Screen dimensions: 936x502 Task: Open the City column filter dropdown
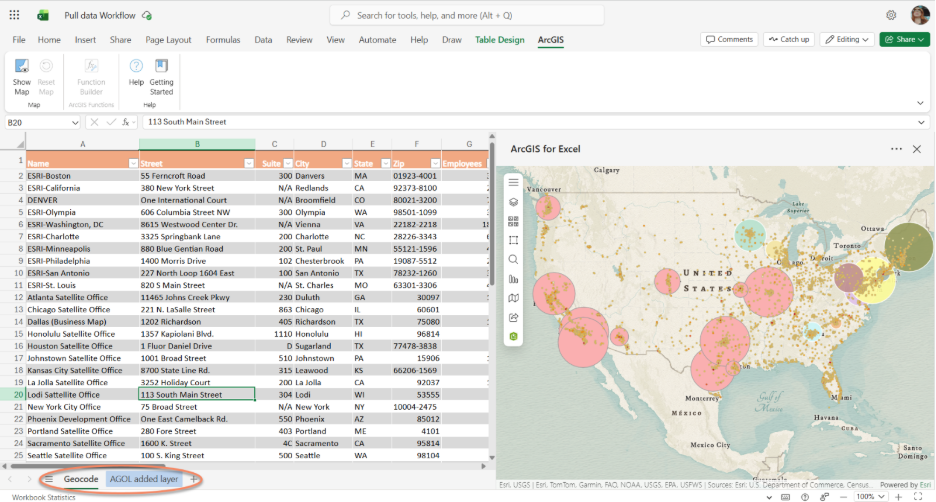pyautogui.click(x=346, y=163)
